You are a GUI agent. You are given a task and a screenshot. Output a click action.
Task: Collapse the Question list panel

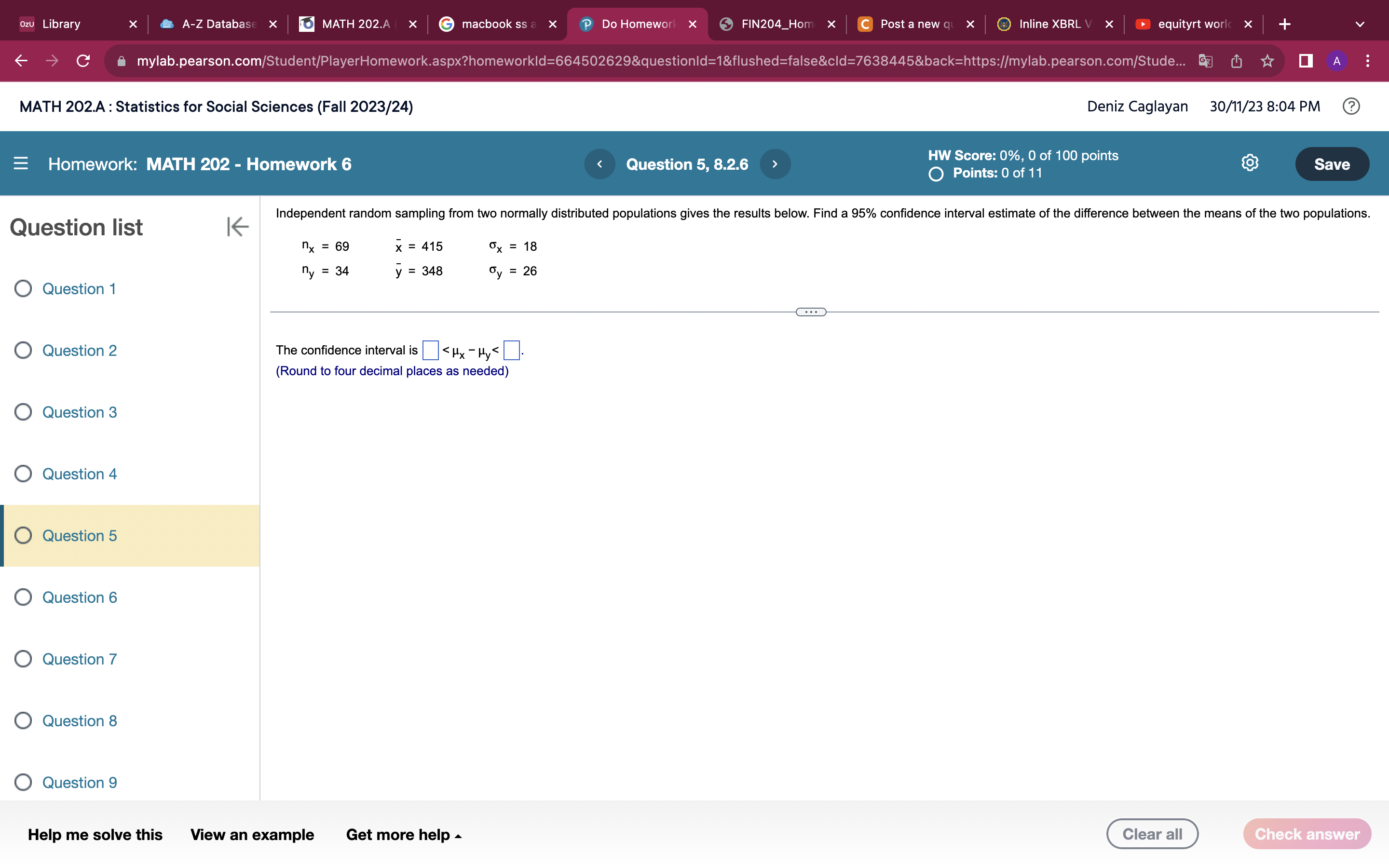coord(237,227)
